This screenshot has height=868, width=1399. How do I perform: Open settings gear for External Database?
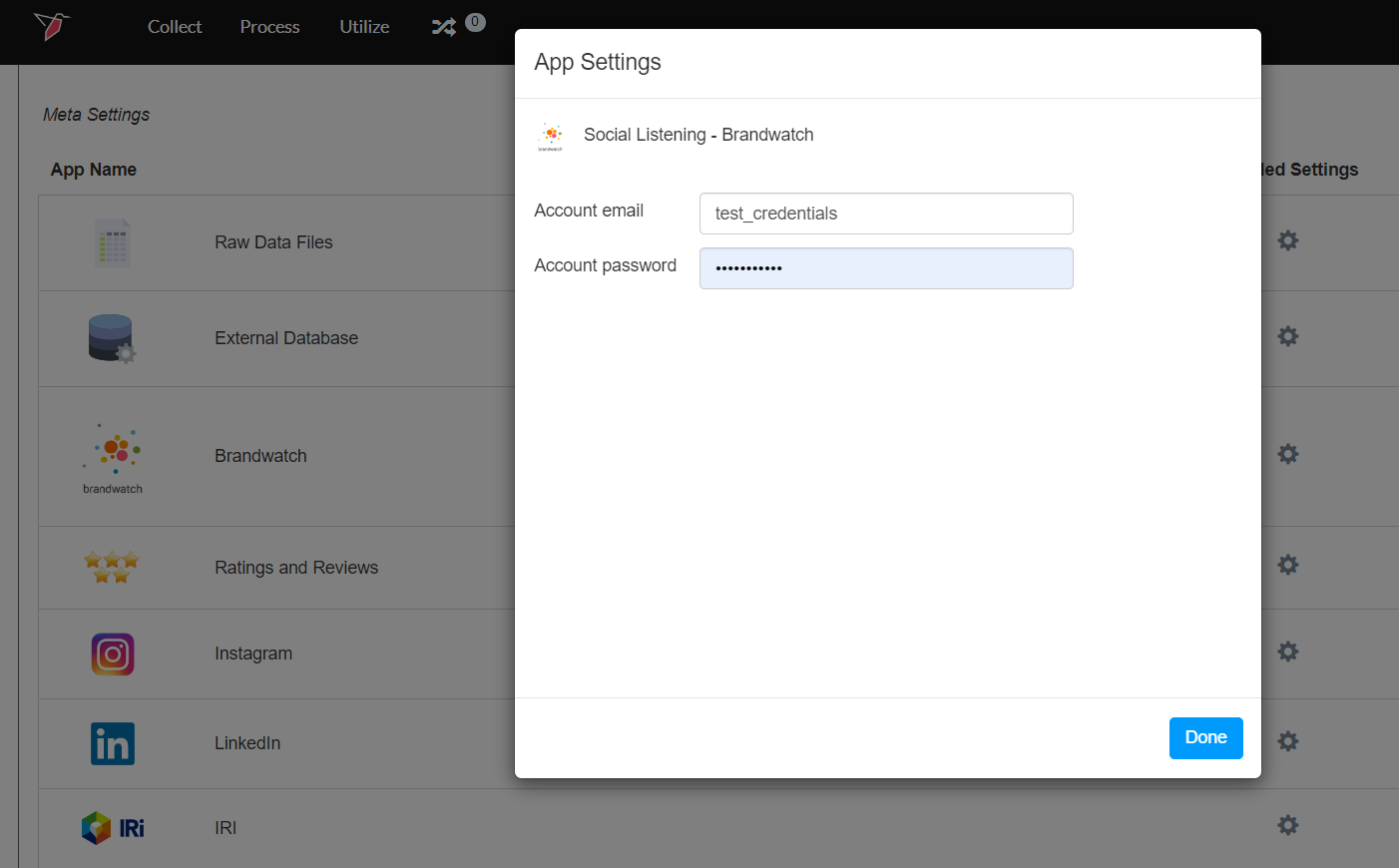(x=1288, y=336)
